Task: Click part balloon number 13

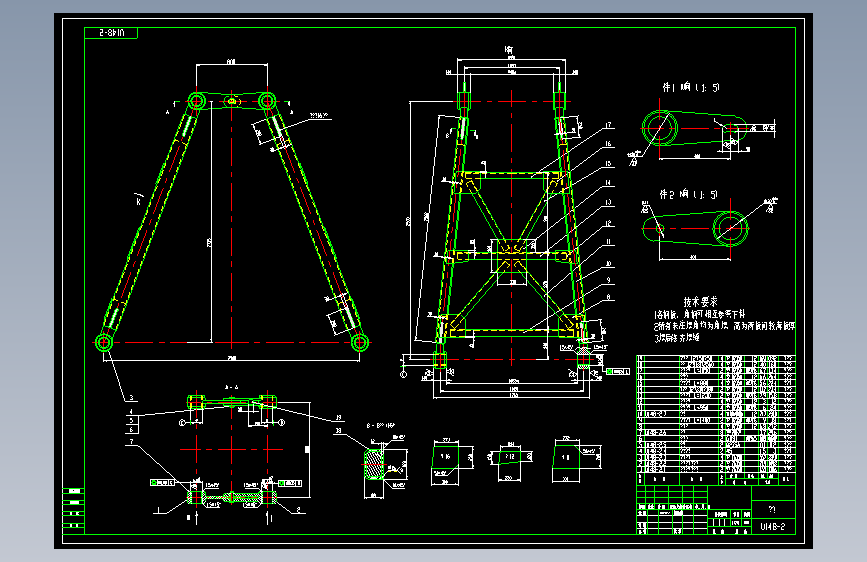Action: click(x=608, y=202)
